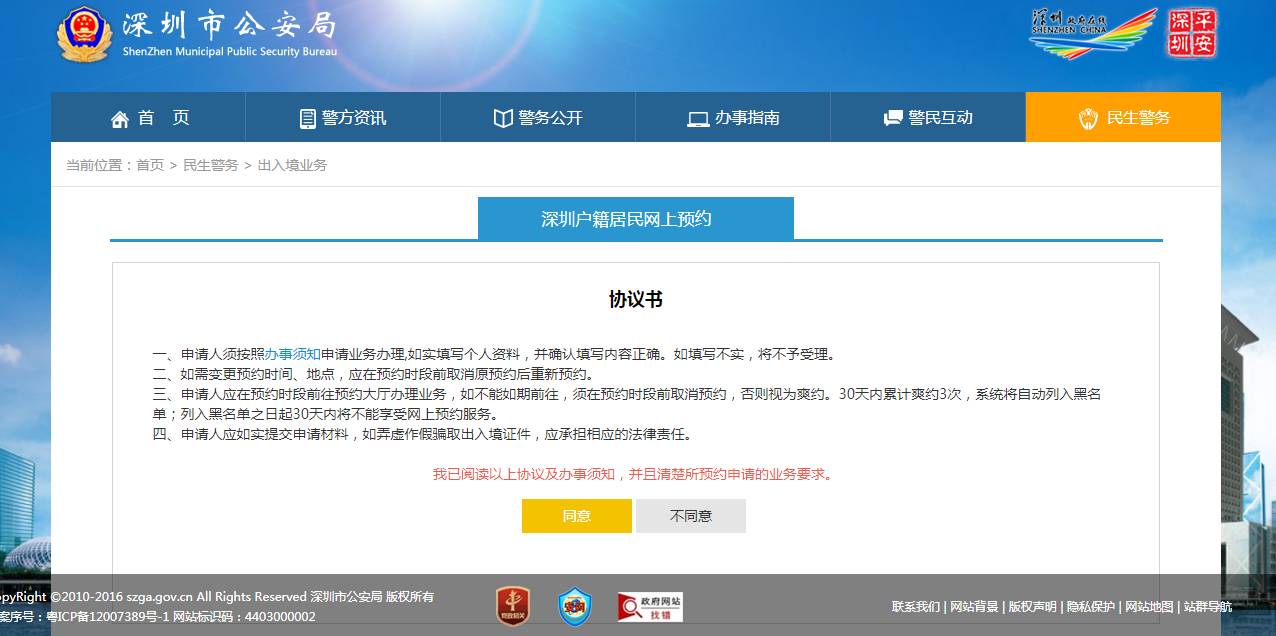Open the 警民互动 navigation menu
The width and height of the screenshot is (1276, 636).
click(928, 118)
